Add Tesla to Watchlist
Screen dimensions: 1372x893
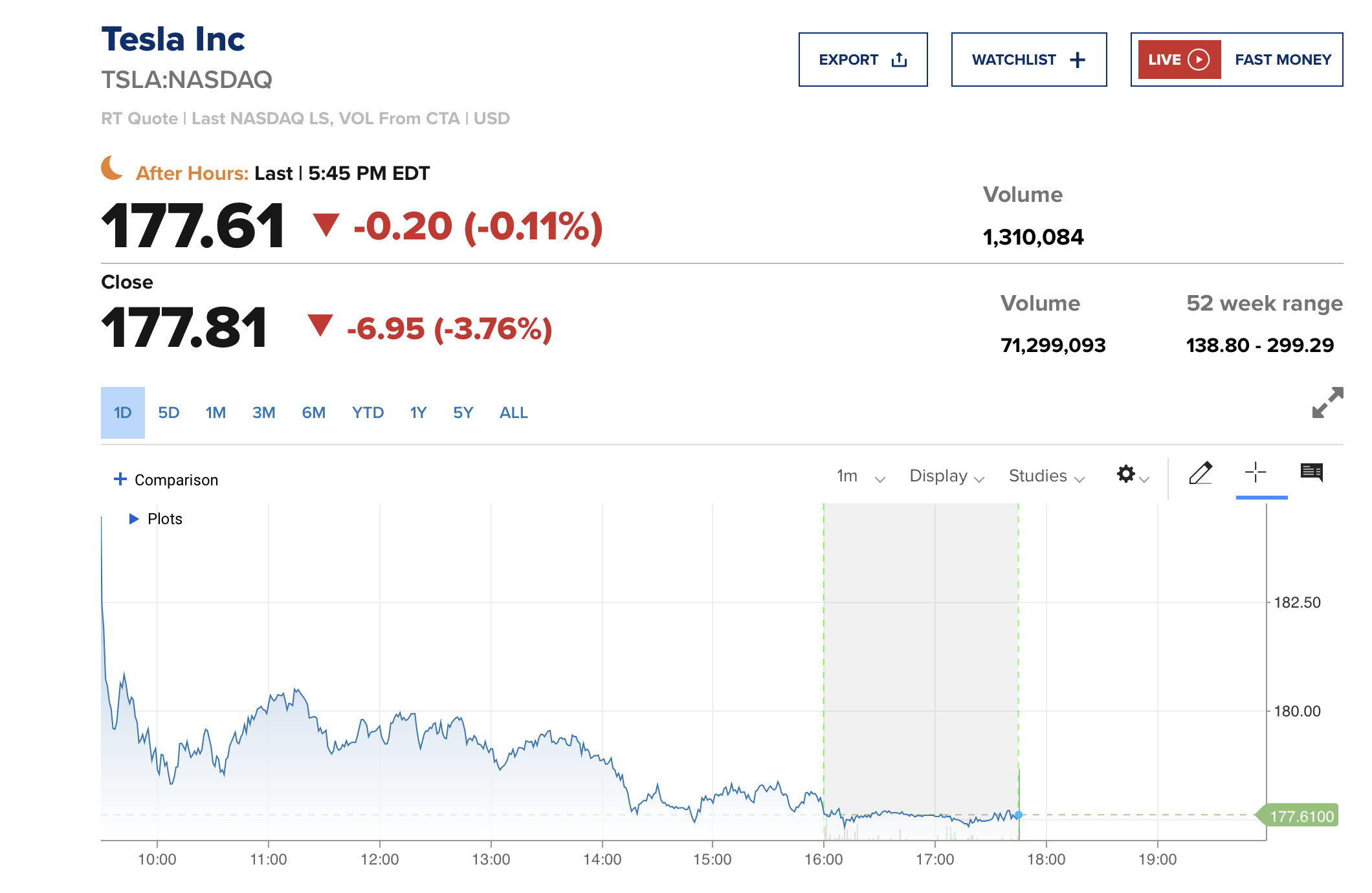tap(1028, 60)
